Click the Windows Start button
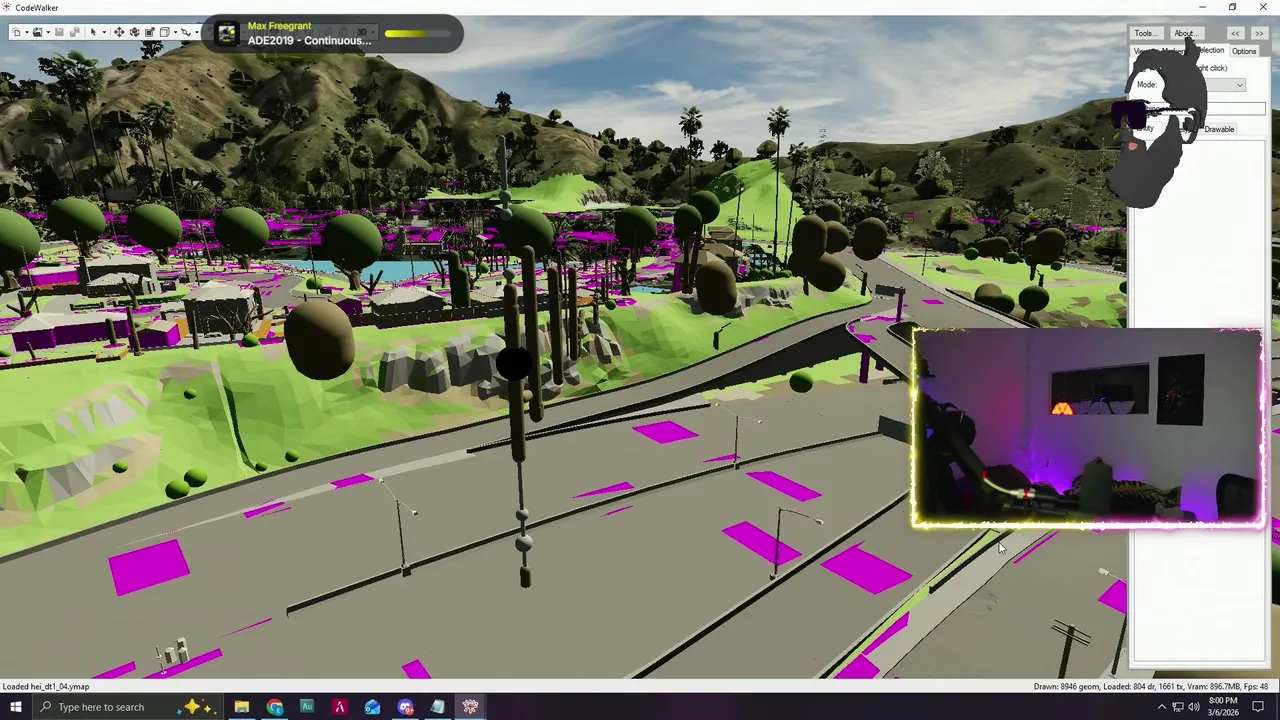 pyautogui.click(x=15, y=707)
